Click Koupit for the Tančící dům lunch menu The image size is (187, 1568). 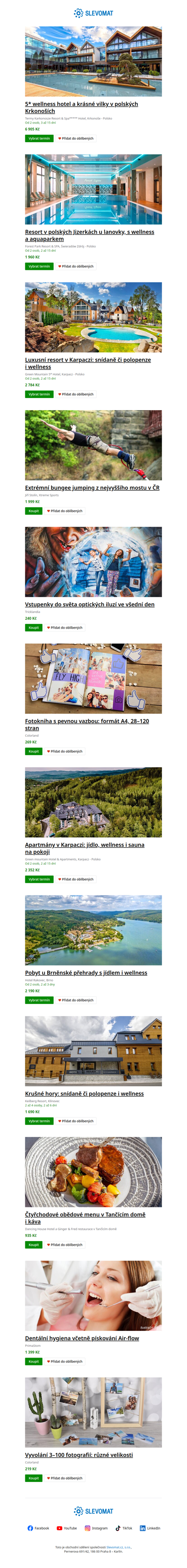pyautogui.click(x=34, y=1245)
